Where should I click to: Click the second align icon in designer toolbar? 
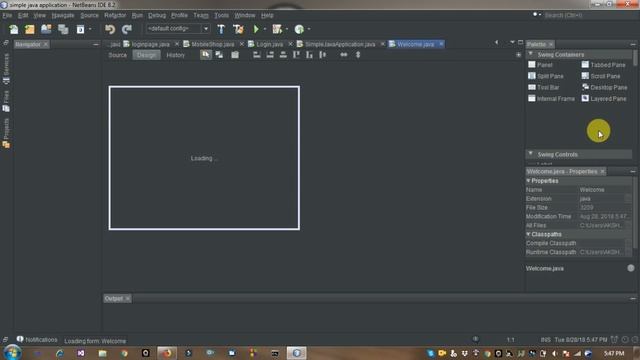270,55
